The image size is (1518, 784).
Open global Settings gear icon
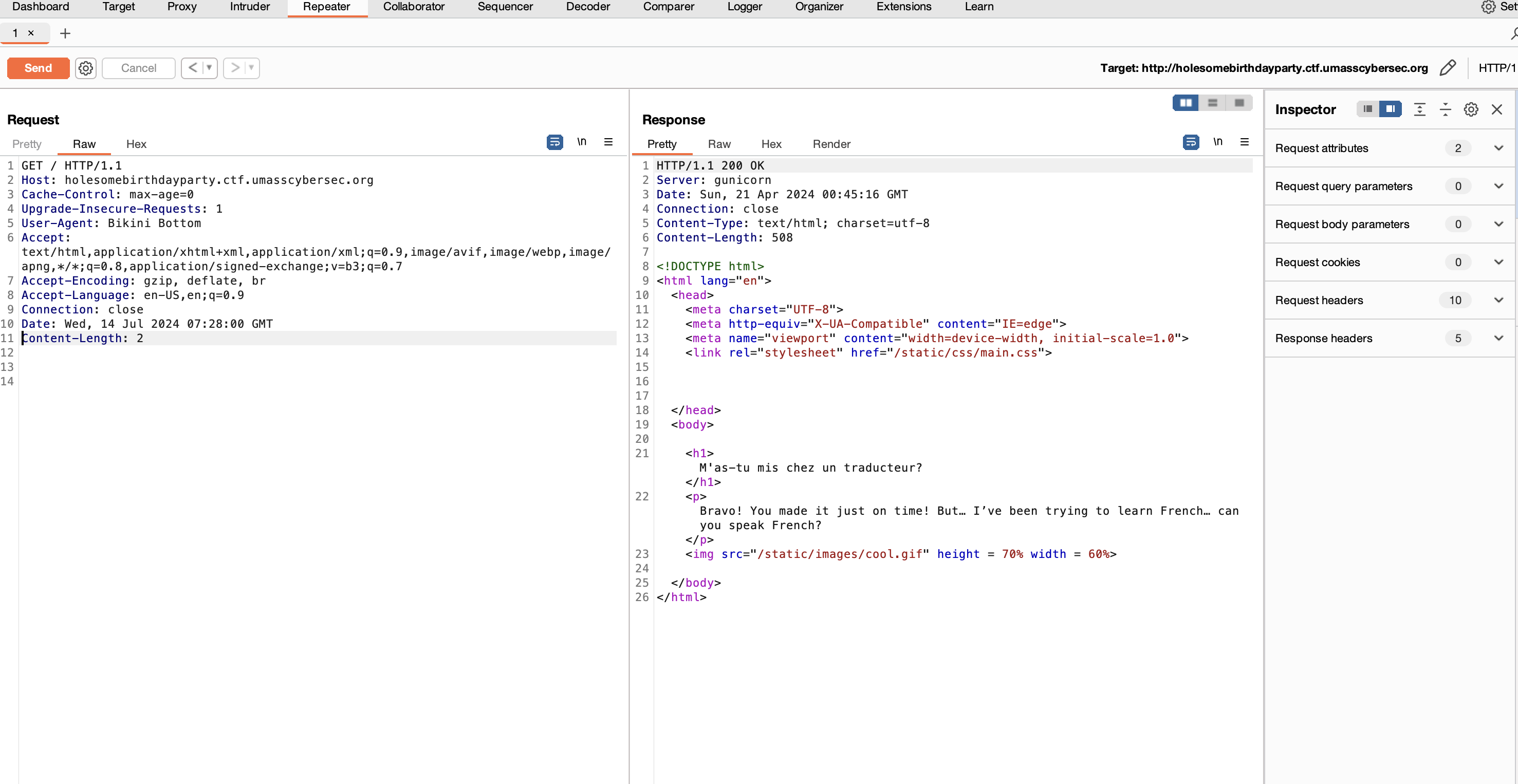1489,7
